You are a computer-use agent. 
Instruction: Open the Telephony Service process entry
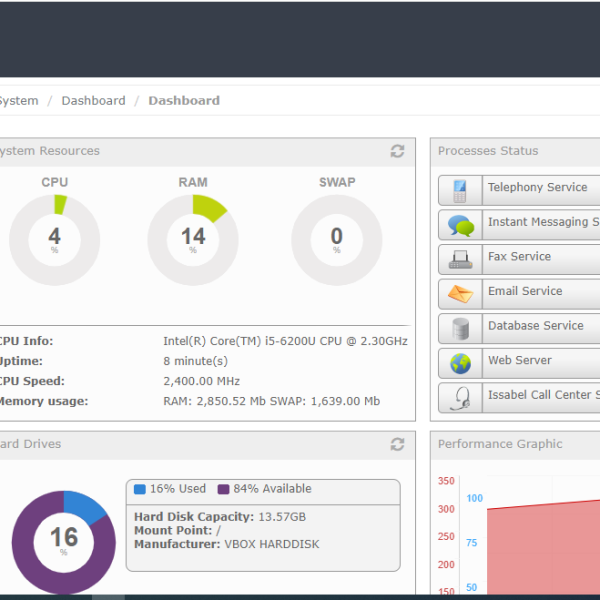coord(537,188)
